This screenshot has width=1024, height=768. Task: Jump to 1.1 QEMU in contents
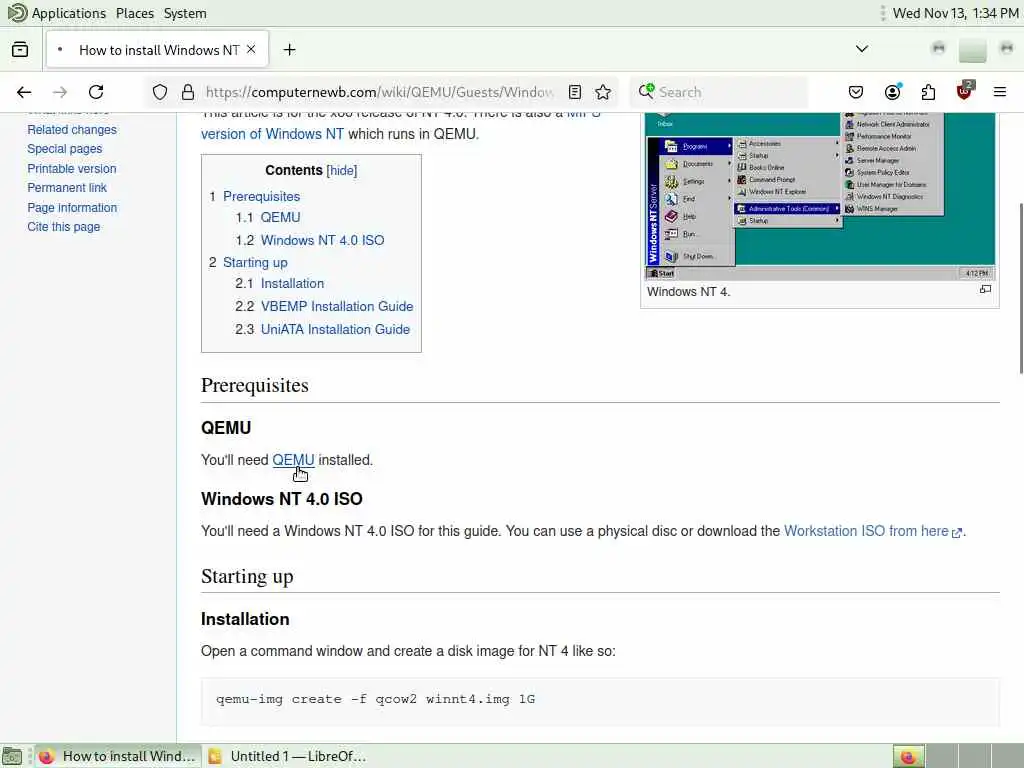pyautogui.click(x=280, y=217)
